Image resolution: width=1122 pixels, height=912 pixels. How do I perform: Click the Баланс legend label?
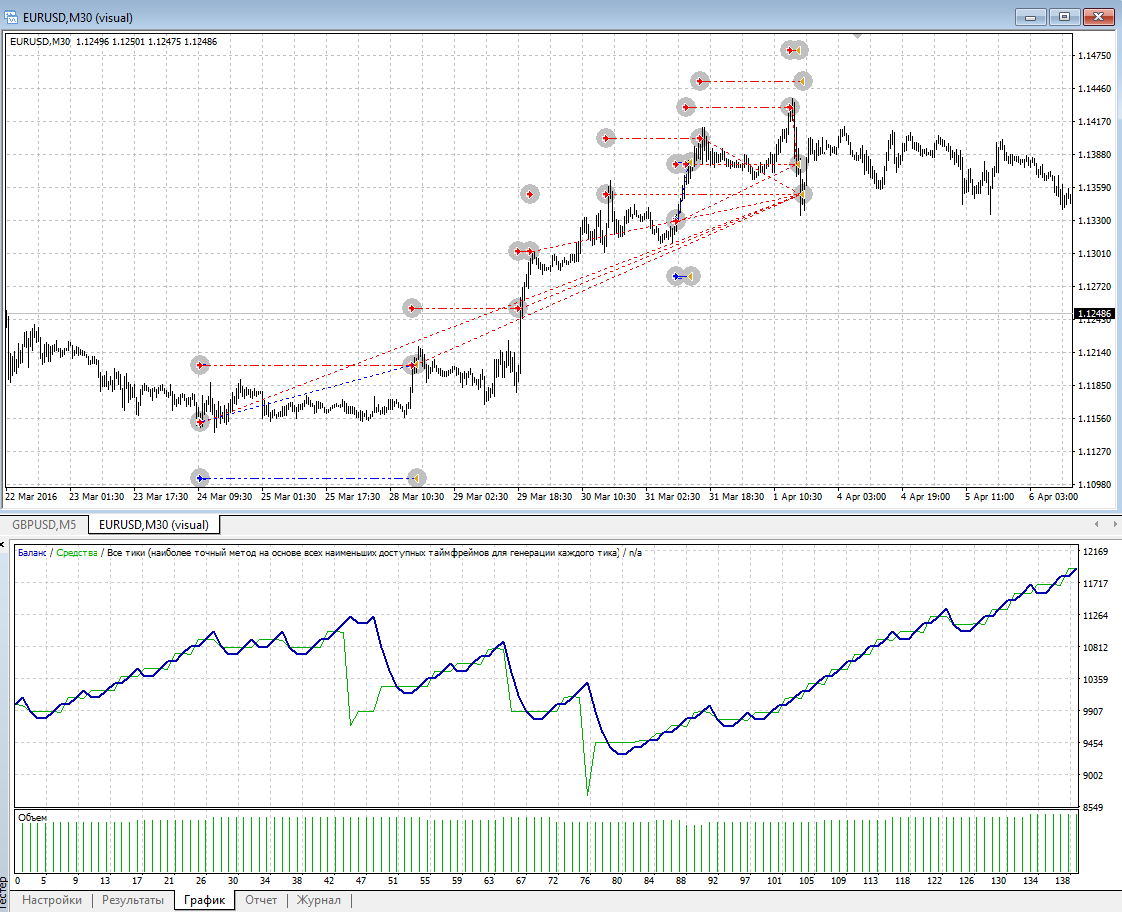(x=32, y=552)
